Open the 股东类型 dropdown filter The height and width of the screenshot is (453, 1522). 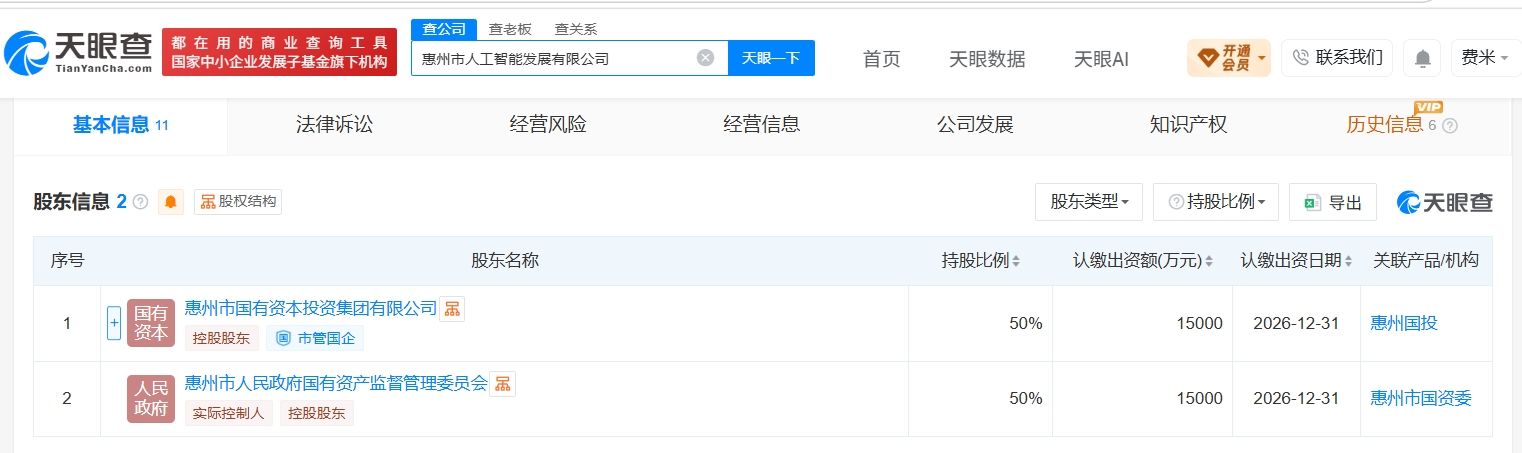click(1089, 202)
